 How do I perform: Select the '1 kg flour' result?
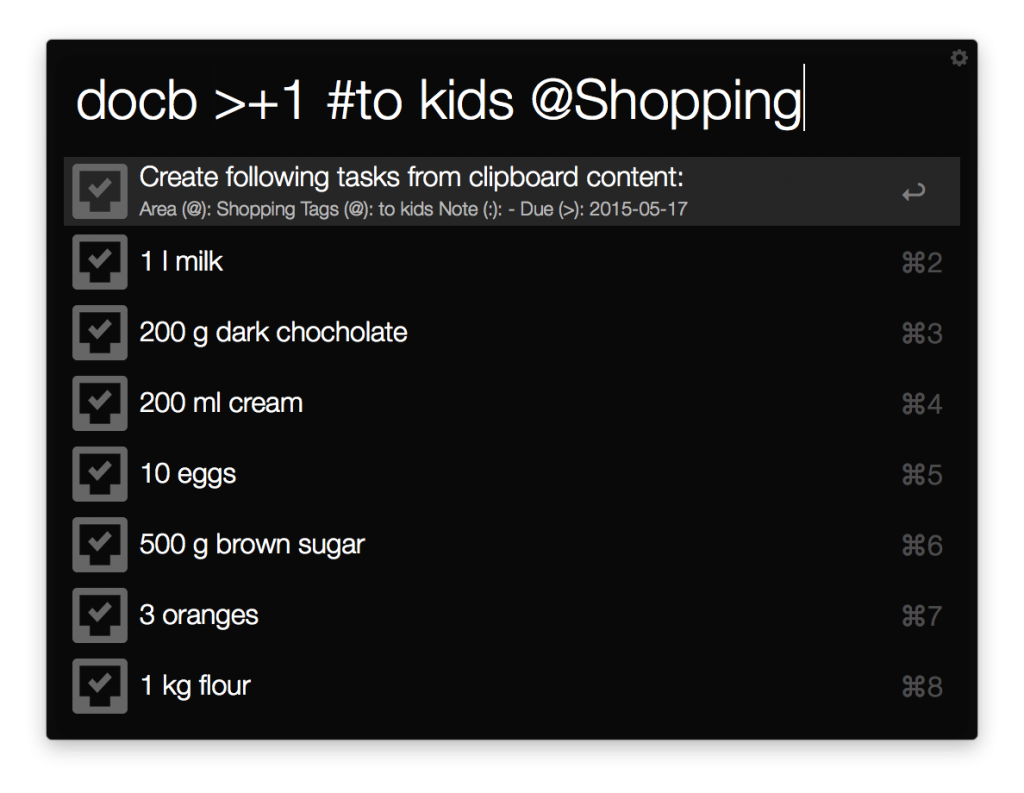click(195, 686)
